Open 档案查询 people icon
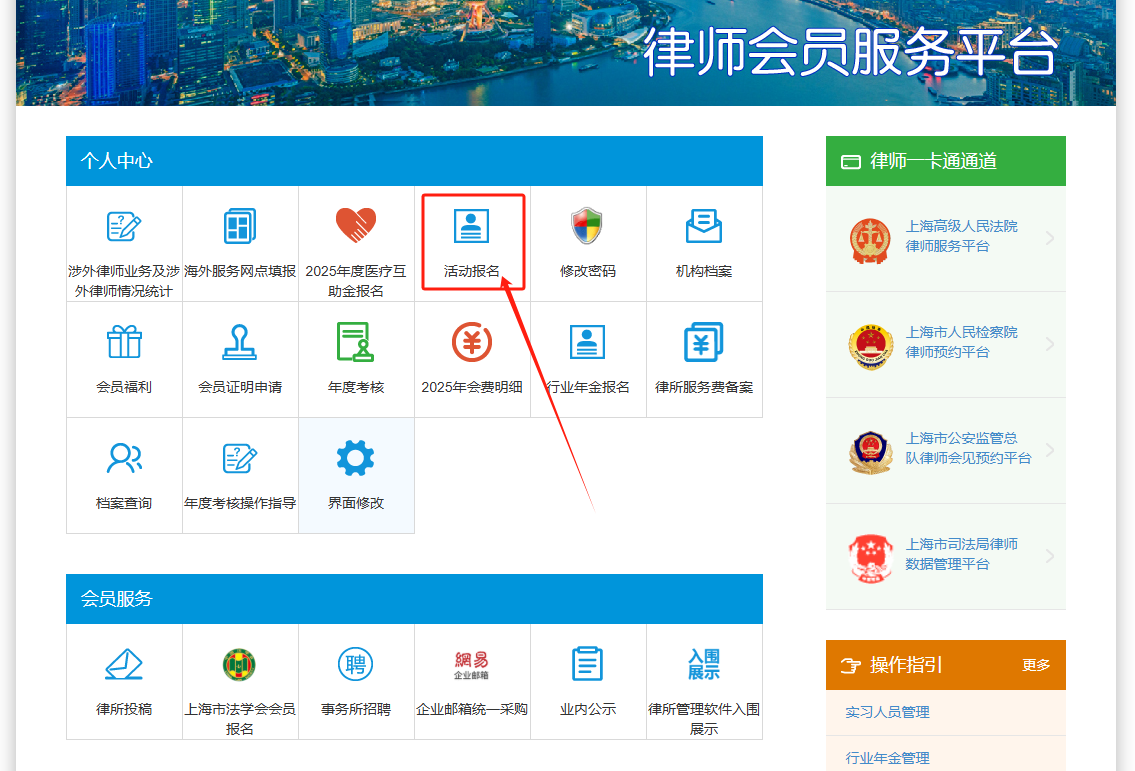This screenshot has width=1135, height=771. [124, 459]
